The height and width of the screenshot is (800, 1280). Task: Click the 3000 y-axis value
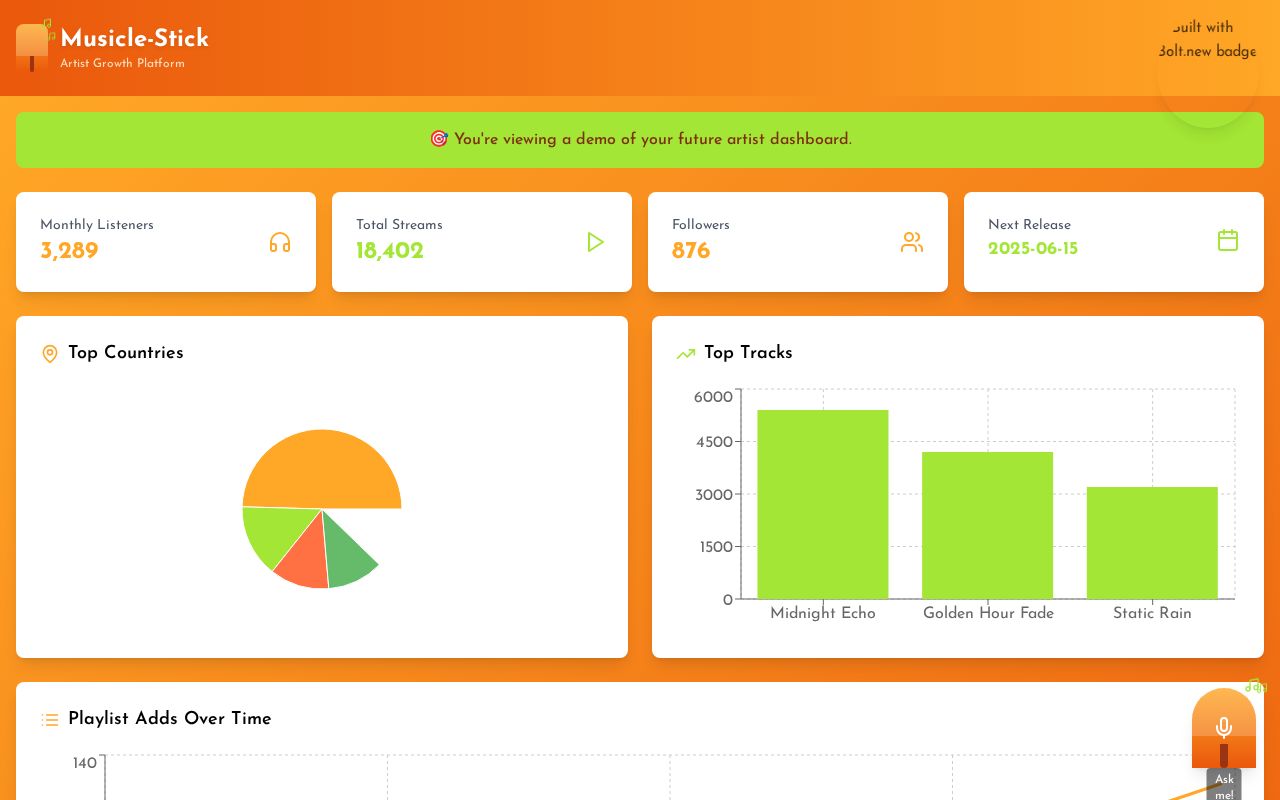(713, 495)
